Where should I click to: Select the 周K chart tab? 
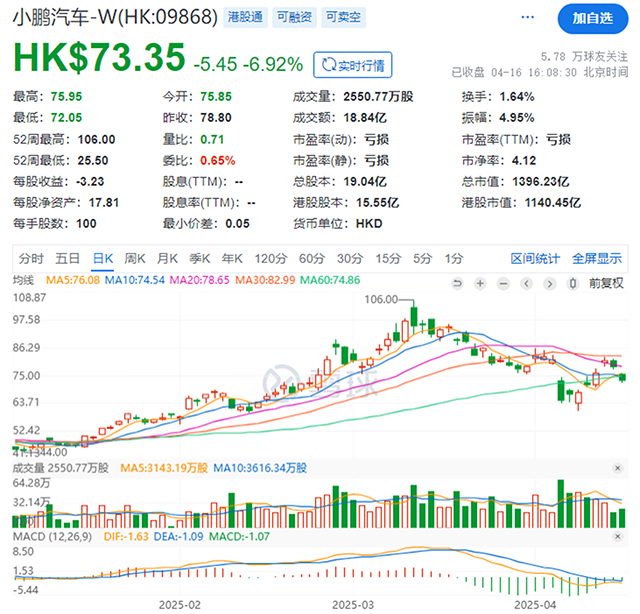tap(135, 258)
